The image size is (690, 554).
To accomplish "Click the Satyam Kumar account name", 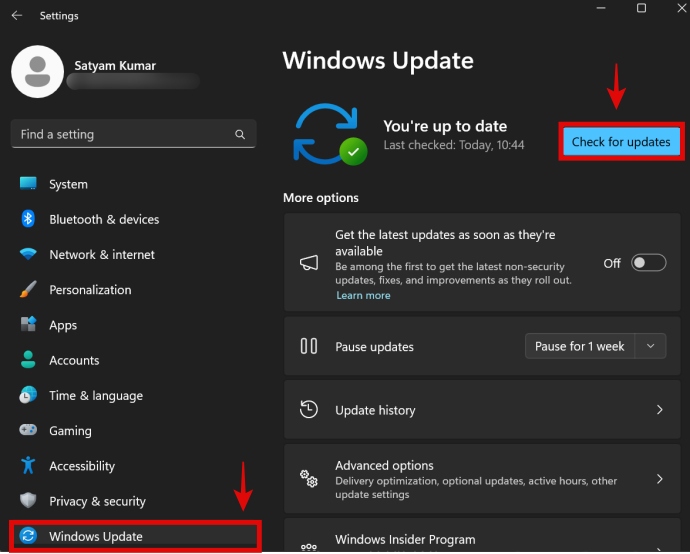I will pyautogui.click(x=115, y=66).
